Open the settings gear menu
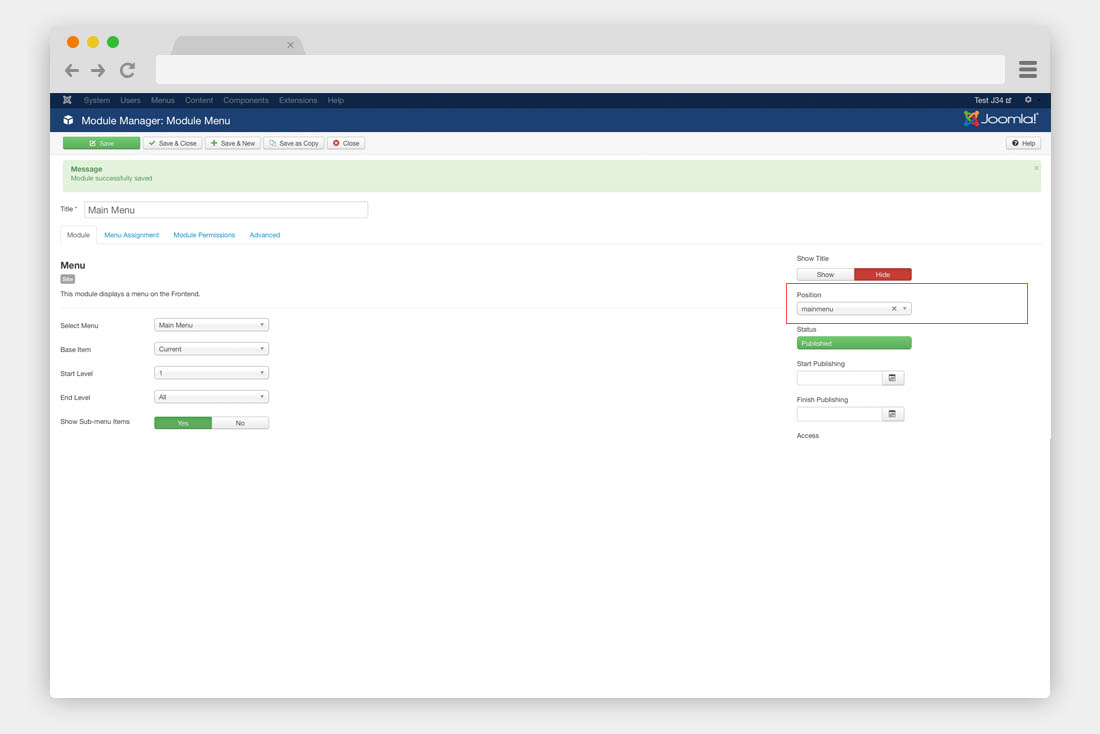 (x=1028, y=100)
